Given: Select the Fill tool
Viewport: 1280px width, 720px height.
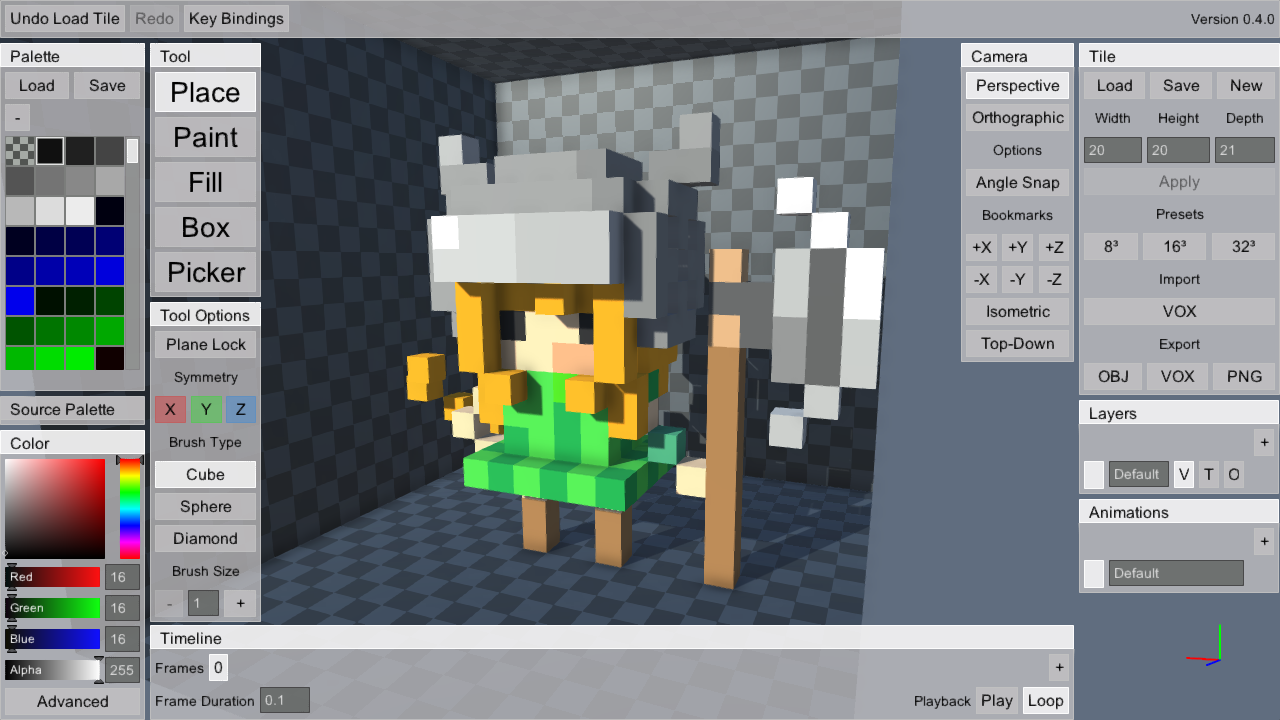Looking at the screenshot, I should [x=205, y=182].
